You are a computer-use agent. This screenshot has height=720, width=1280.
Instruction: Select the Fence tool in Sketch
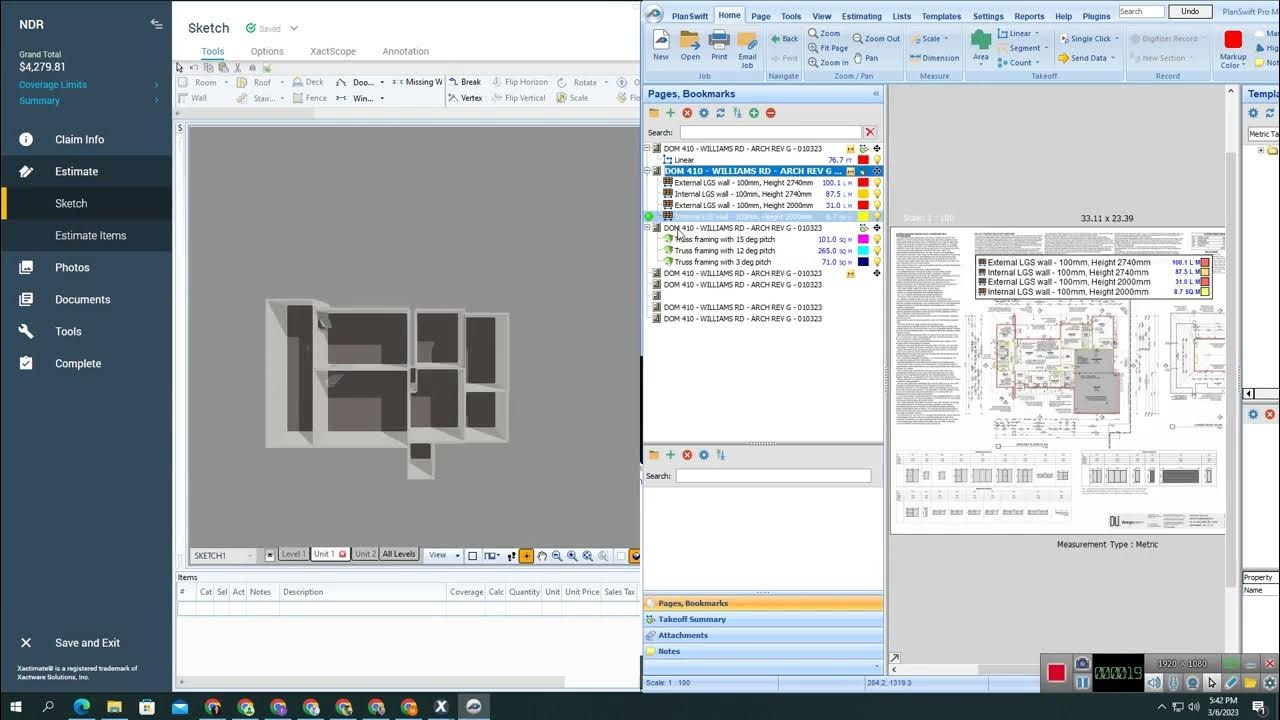pos(308,98)
